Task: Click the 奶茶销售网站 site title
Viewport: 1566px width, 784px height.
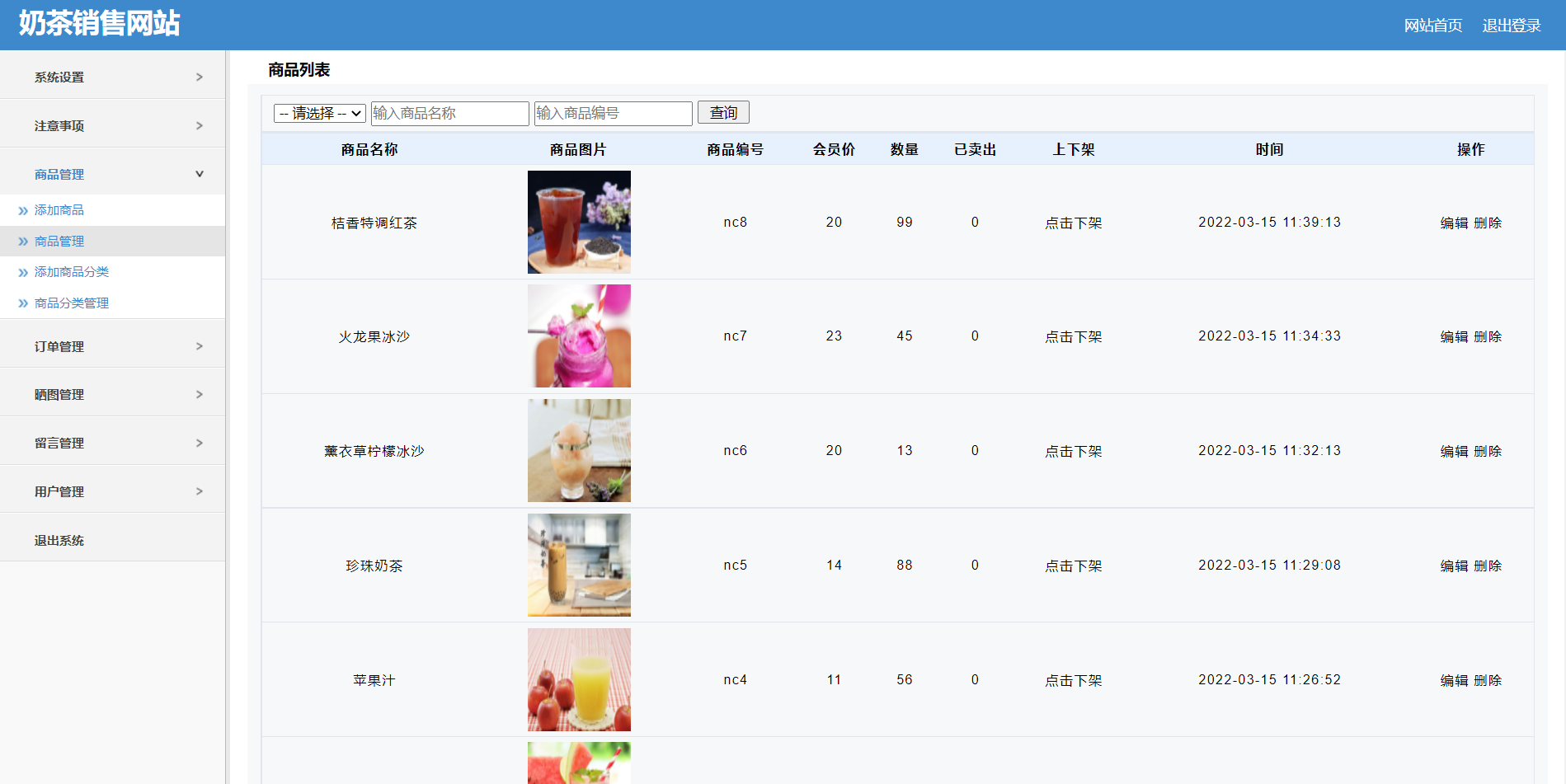Action: click(99, 23)
